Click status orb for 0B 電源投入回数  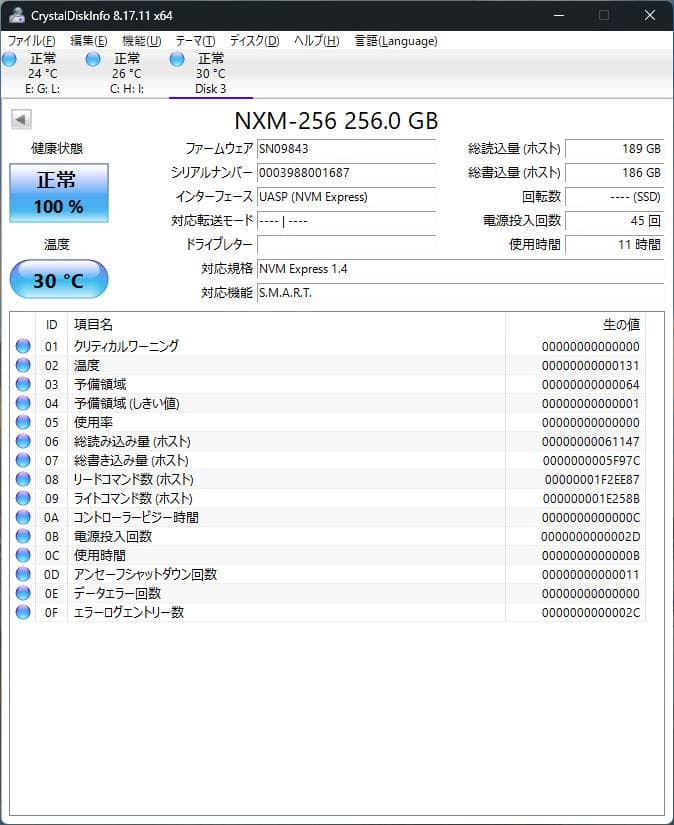[x=23, y=536]
